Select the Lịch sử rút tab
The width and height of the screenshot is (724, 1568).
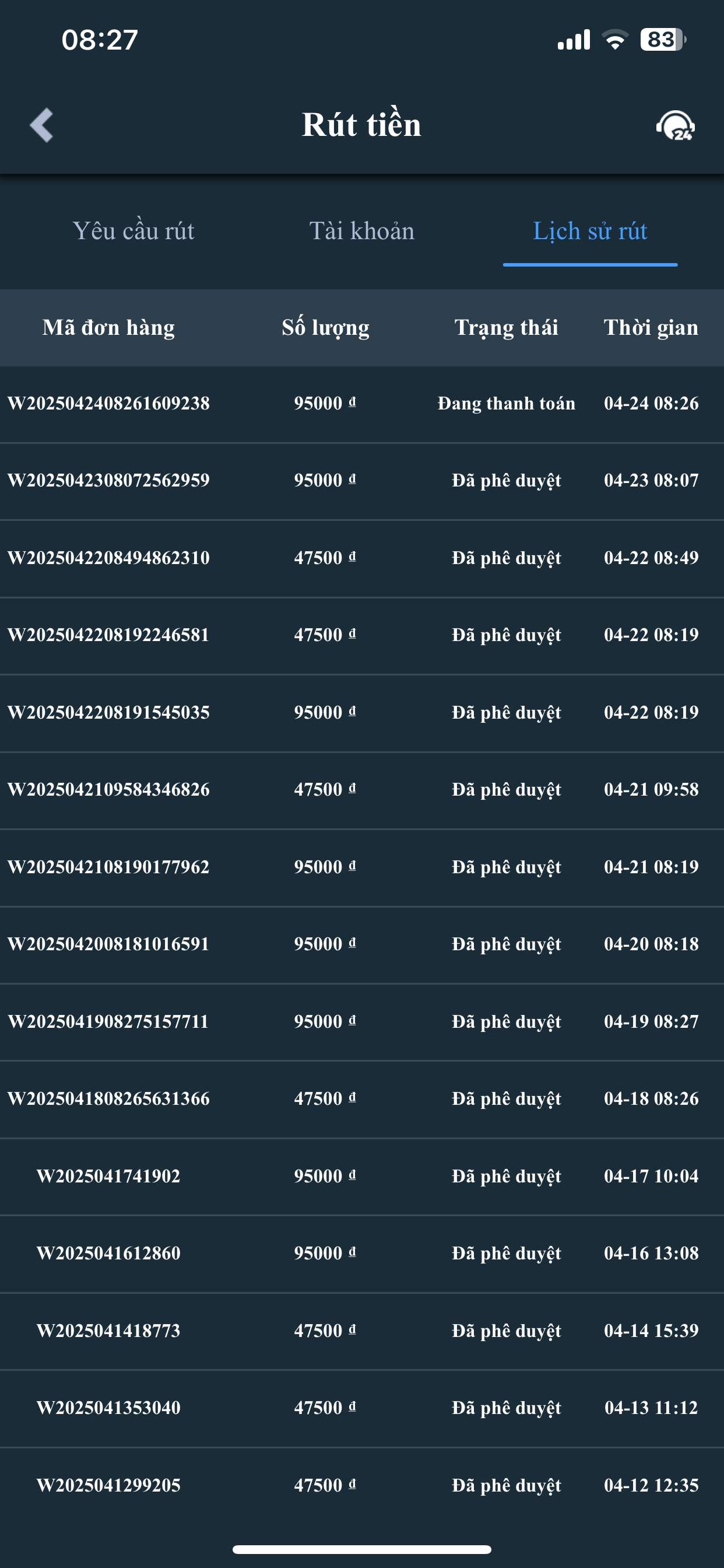coord(589,232)
